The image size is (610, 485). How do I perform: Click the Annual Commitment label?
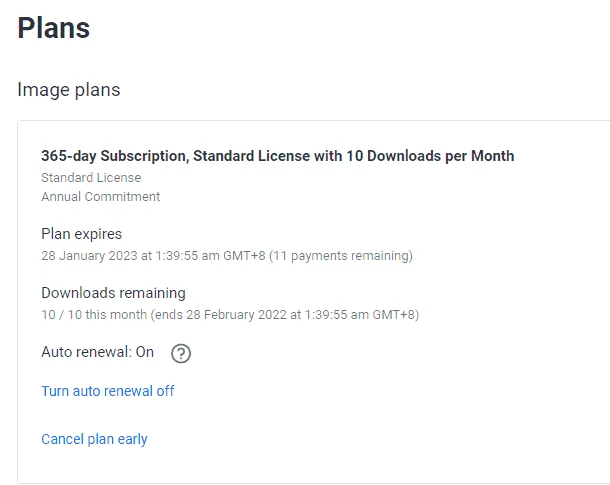[101, 196]
